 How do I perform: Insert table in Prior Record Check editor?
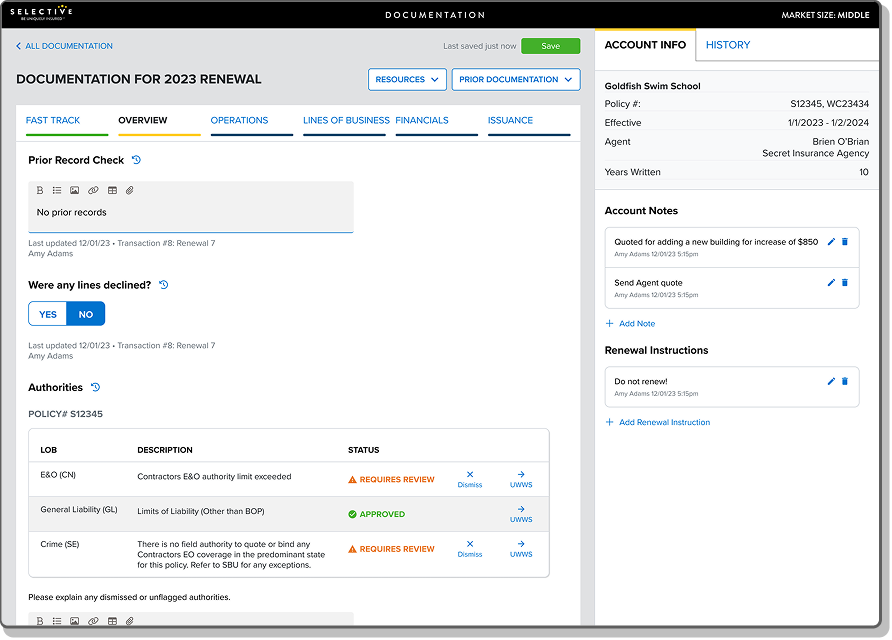[112, 190]
